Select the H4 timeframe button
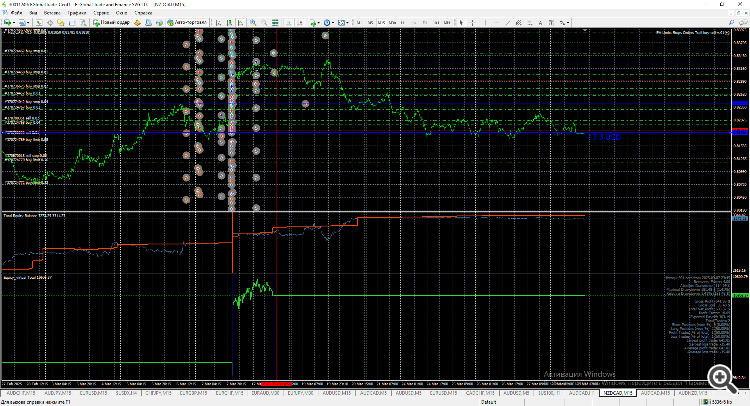 pos(414,22)
